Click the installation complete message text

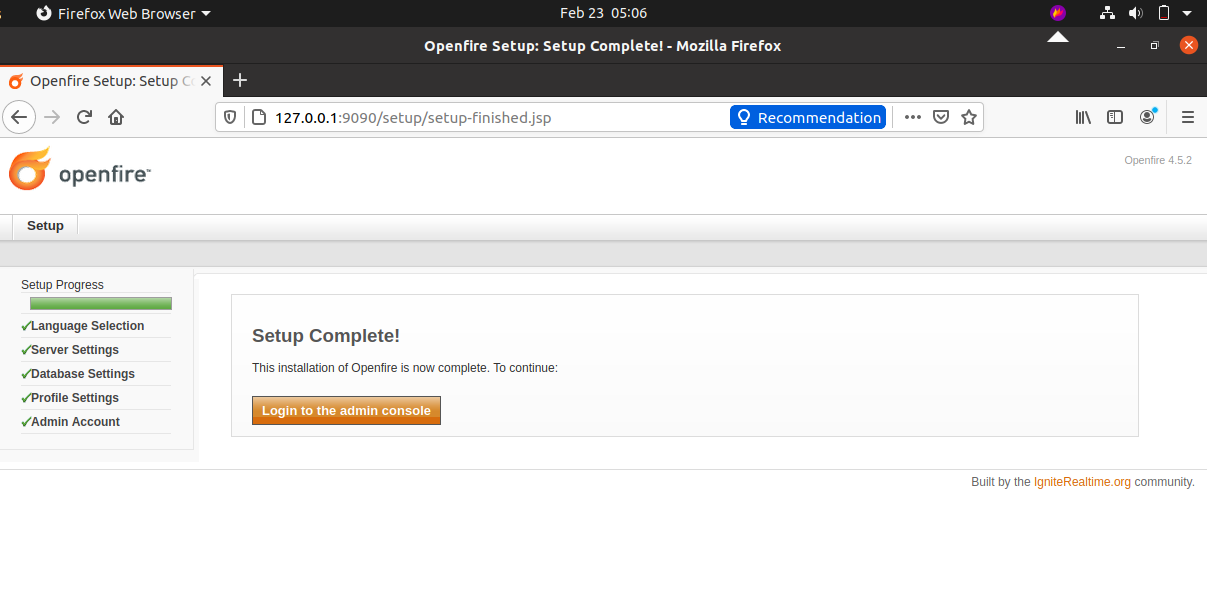click(405, 368)
